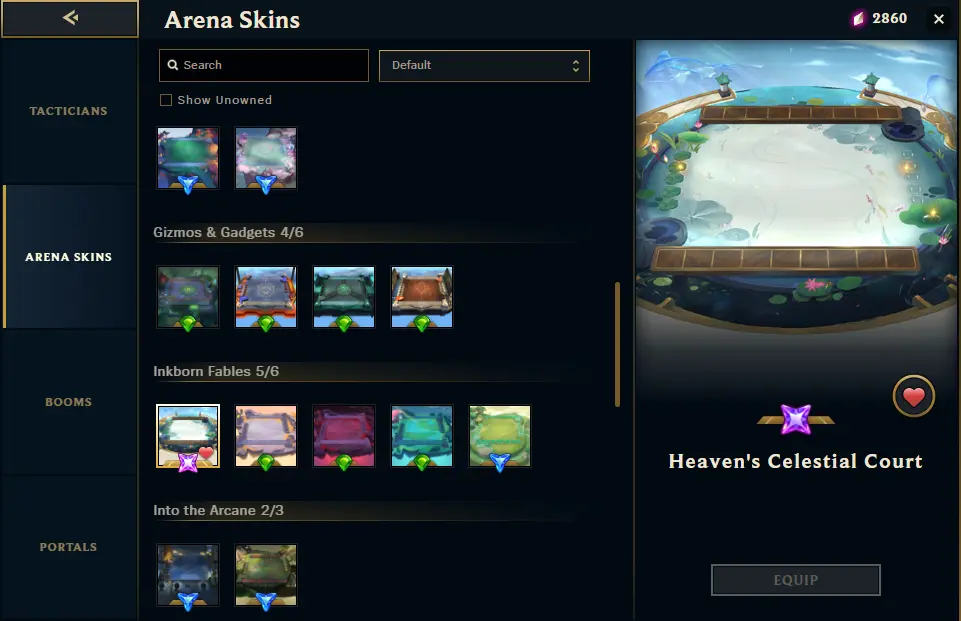
Task: Click the search magnifier icon
Action: [173, 65]
